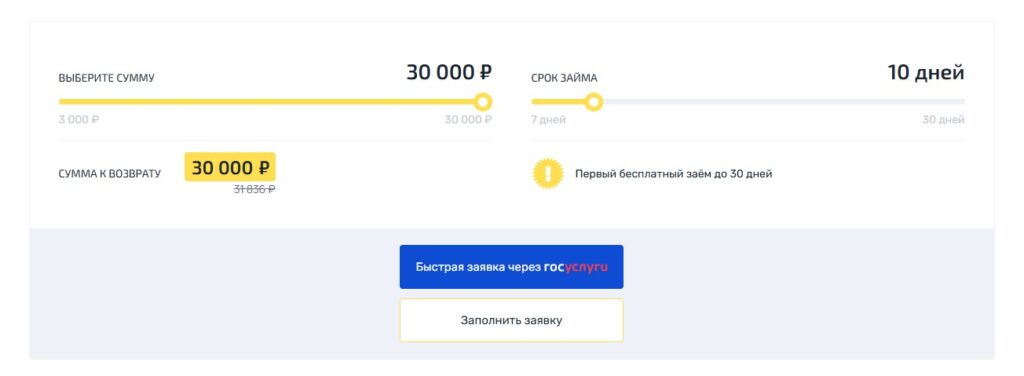The width and height of the screenshot is (1024, 376).
Task: Click the Первый бесплатный заём до 30 дней text
Action: 673,174
